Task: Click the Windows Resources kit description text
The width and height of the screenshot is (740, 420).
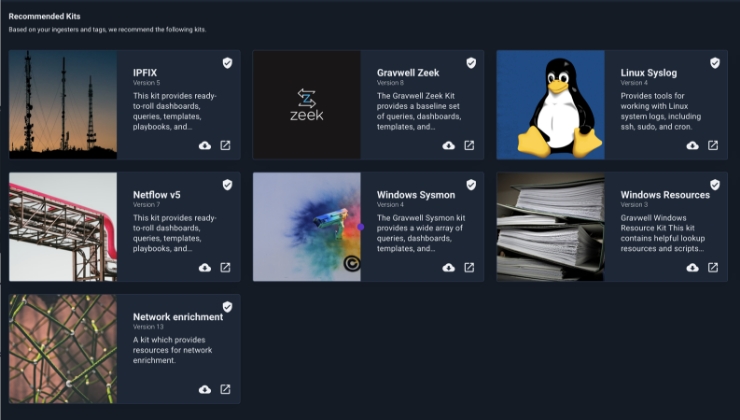Action: (663, 233)
